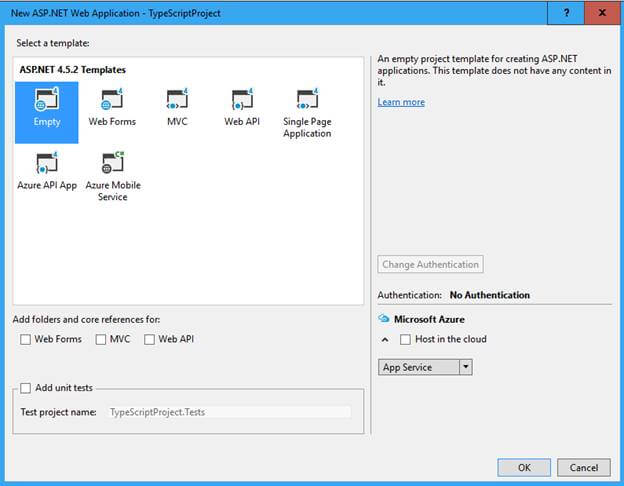Click the Test project name field

[229, 412]
